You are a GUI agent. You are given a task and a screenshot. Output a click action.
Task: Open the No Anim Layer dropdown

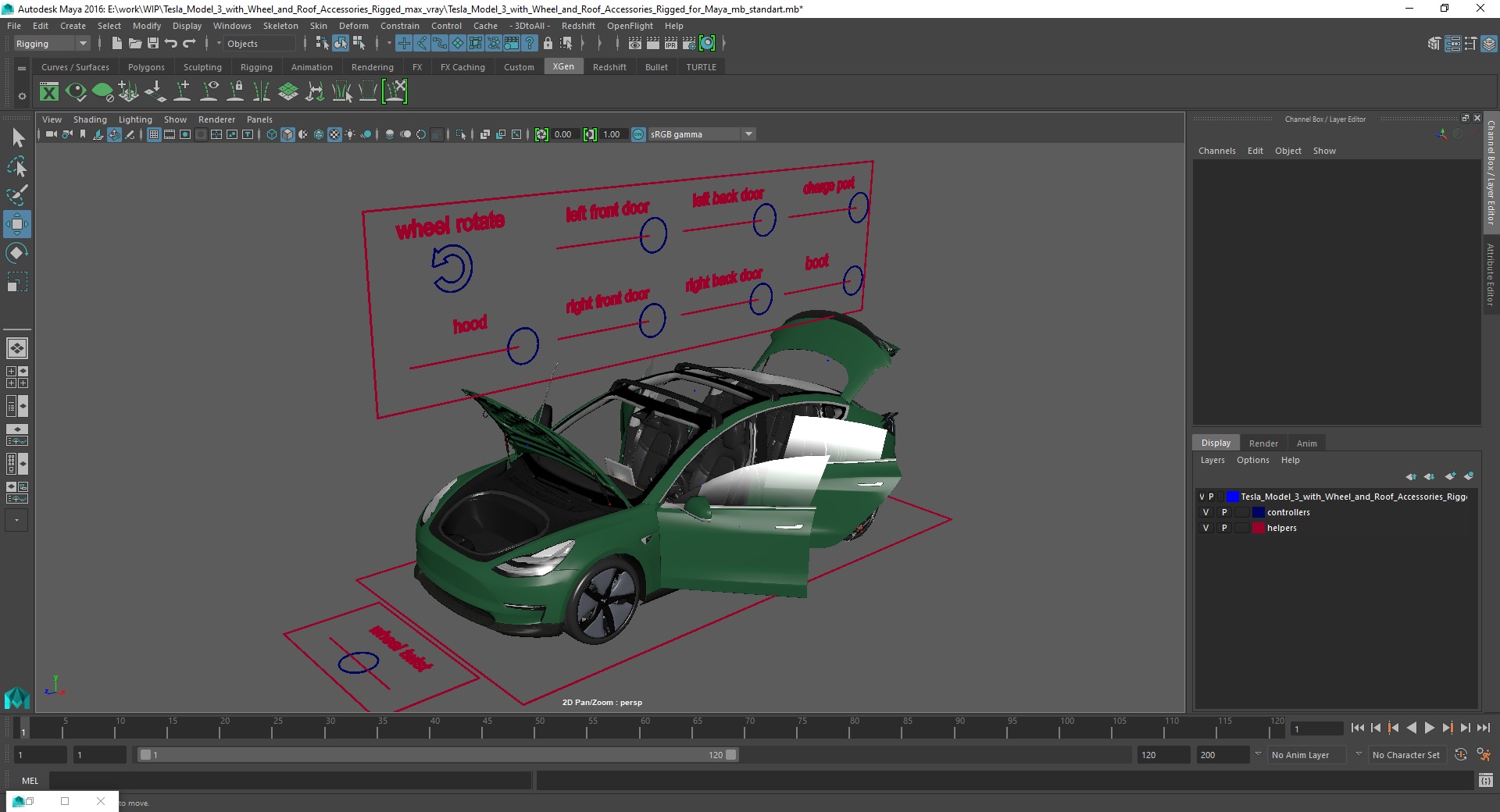point(1308,755)
